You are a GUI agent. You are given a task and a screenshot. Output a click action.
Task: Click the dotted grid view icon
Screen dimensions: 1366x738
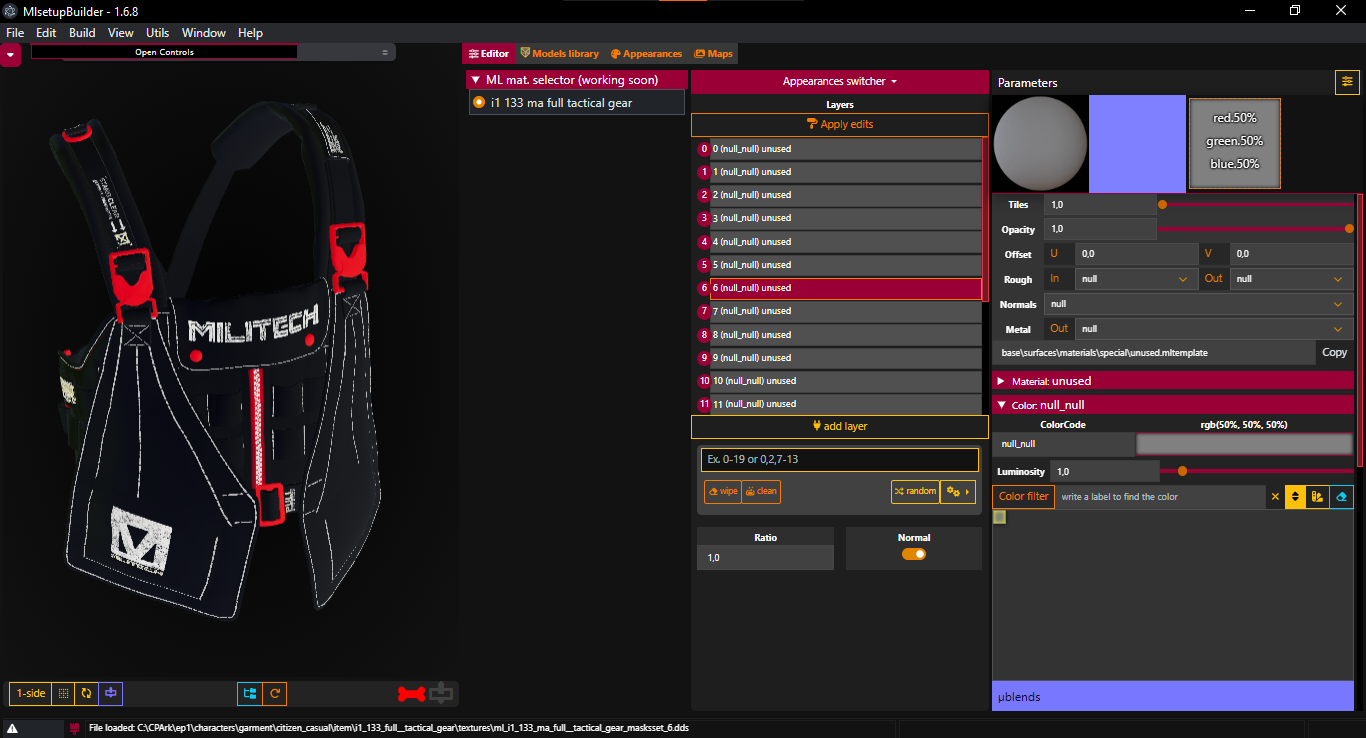click(63, 693)
